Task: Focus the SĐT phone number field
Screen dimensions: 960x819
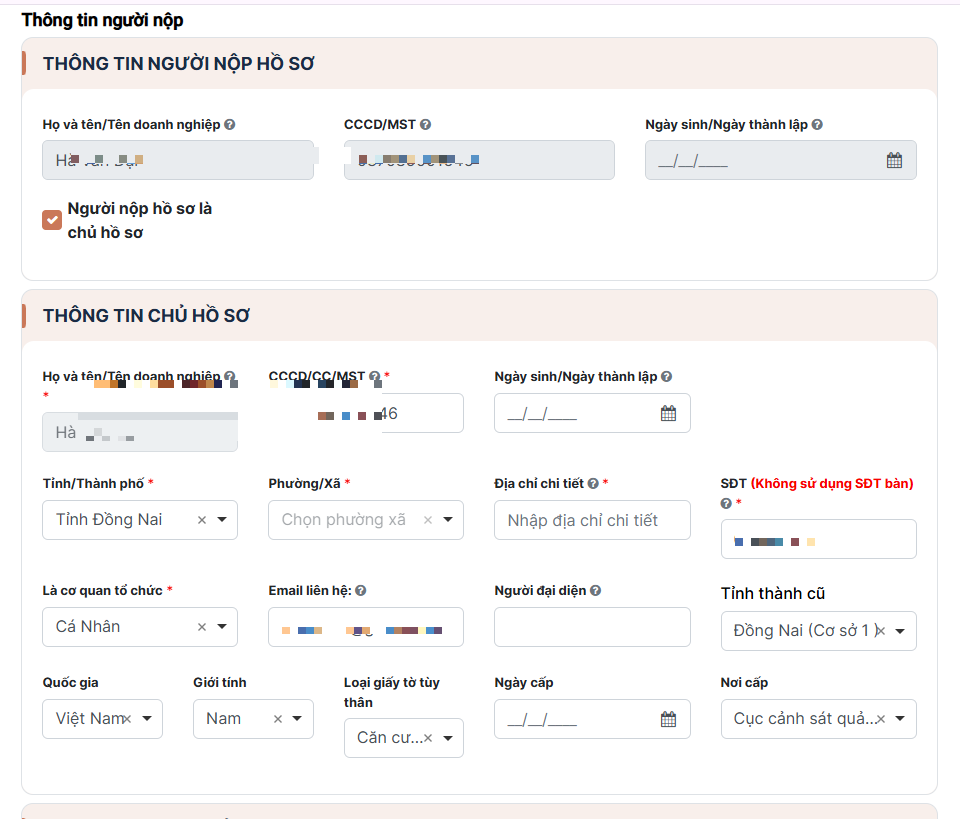Action: 818,539
